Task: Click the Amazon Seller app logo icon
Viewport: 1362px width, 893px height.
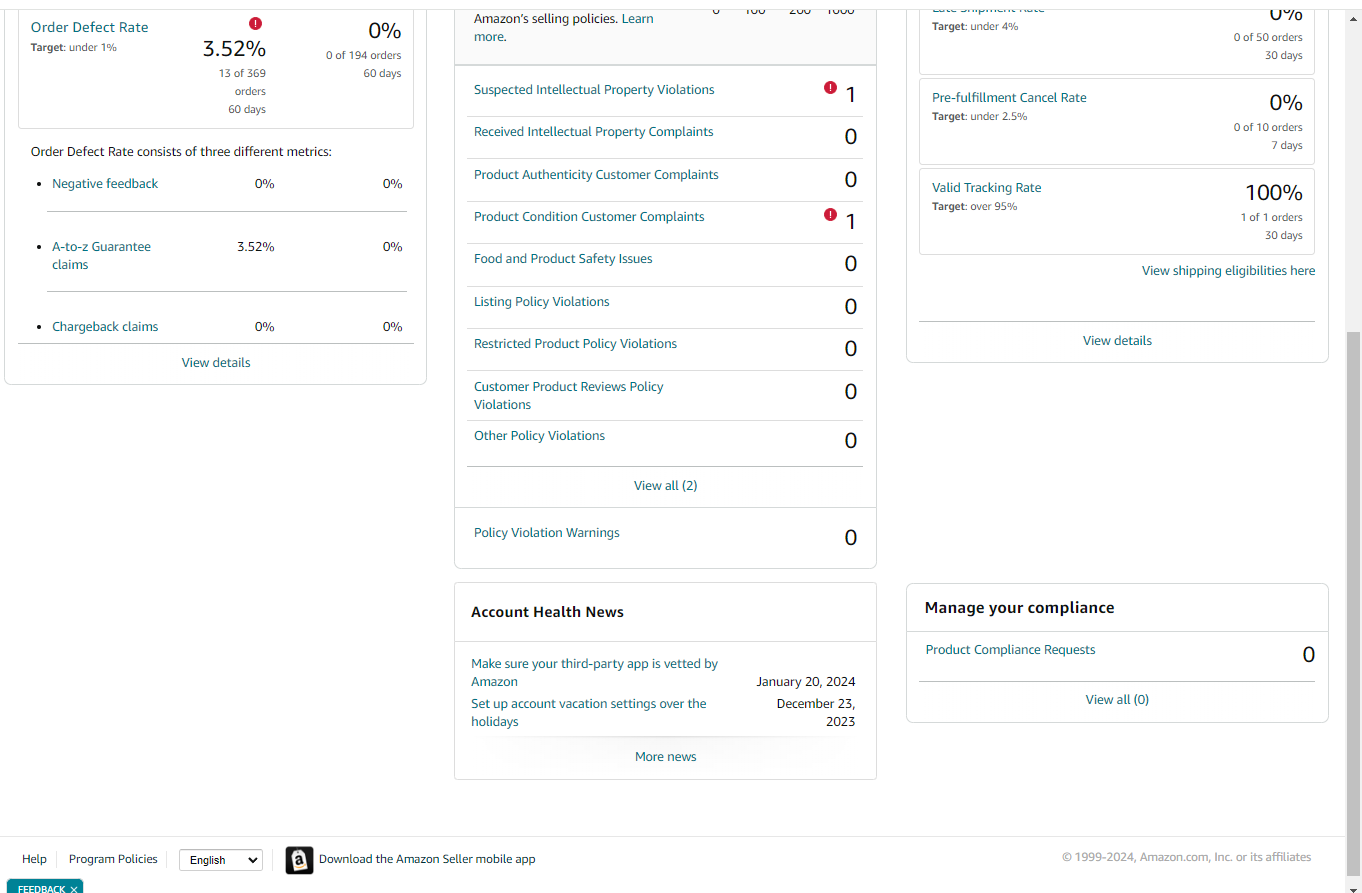Action: pyautogui.click(x=299, y=860)
